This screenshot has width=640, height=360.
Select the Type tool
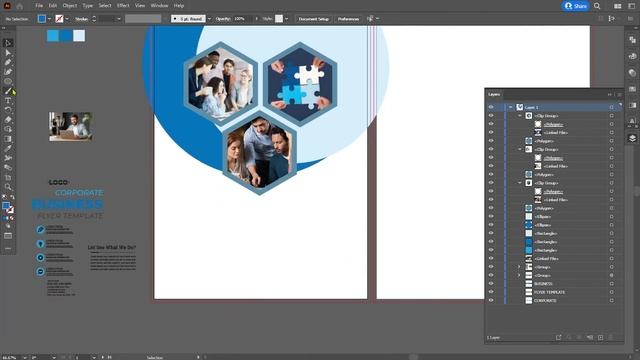pos(8,100)
